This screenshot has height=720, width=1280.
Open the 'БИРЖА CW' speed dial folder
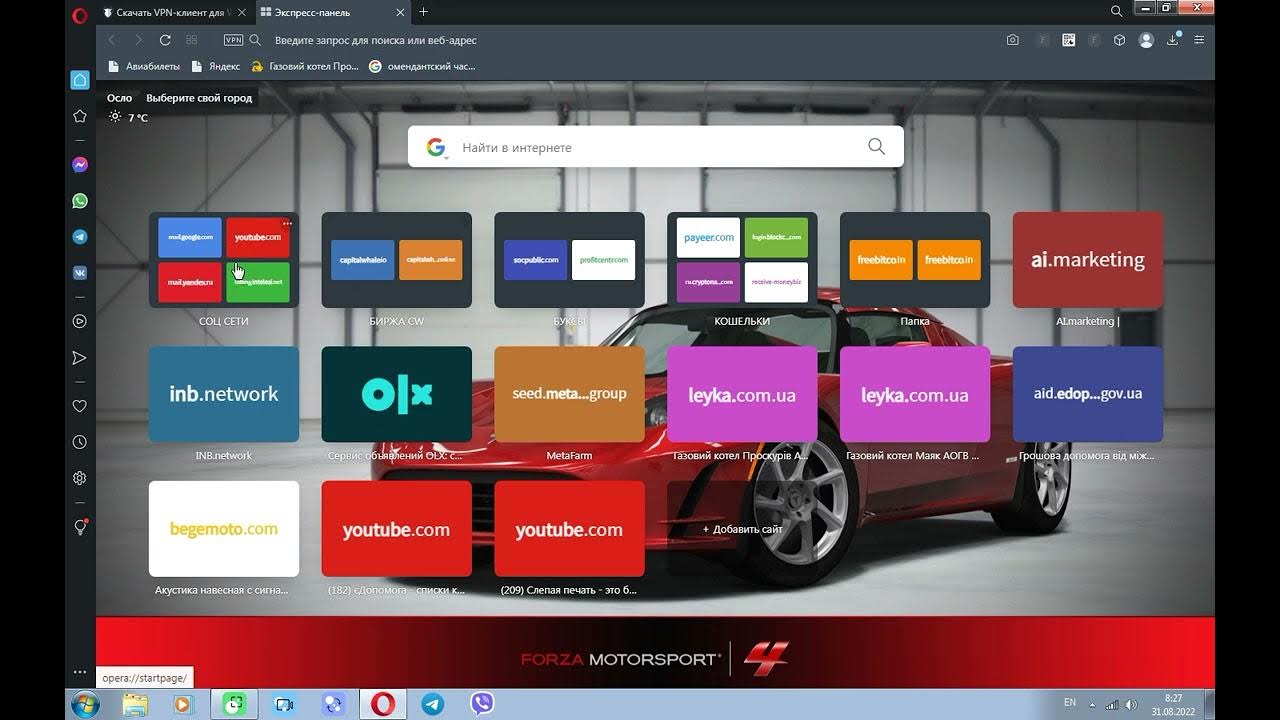click(x=397, y=260)
